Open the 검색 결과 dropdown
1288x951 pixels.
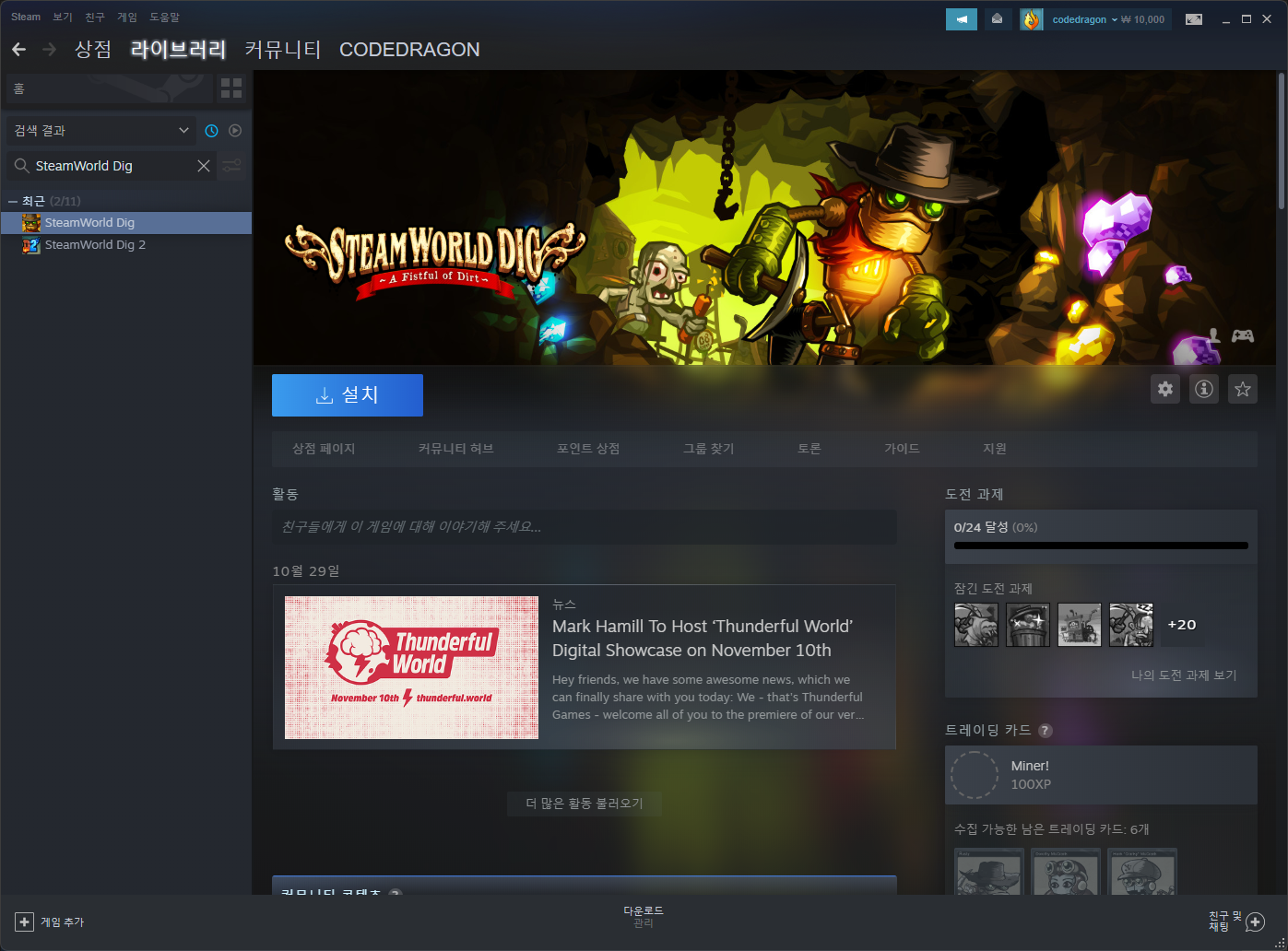(101, 131)
